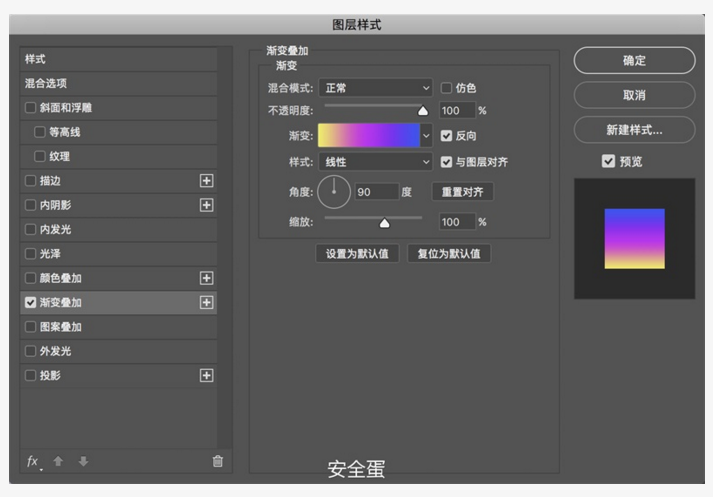713x497 pixels.
Task: Enable the 等高线 checkbox
Action: click(40, 132)
